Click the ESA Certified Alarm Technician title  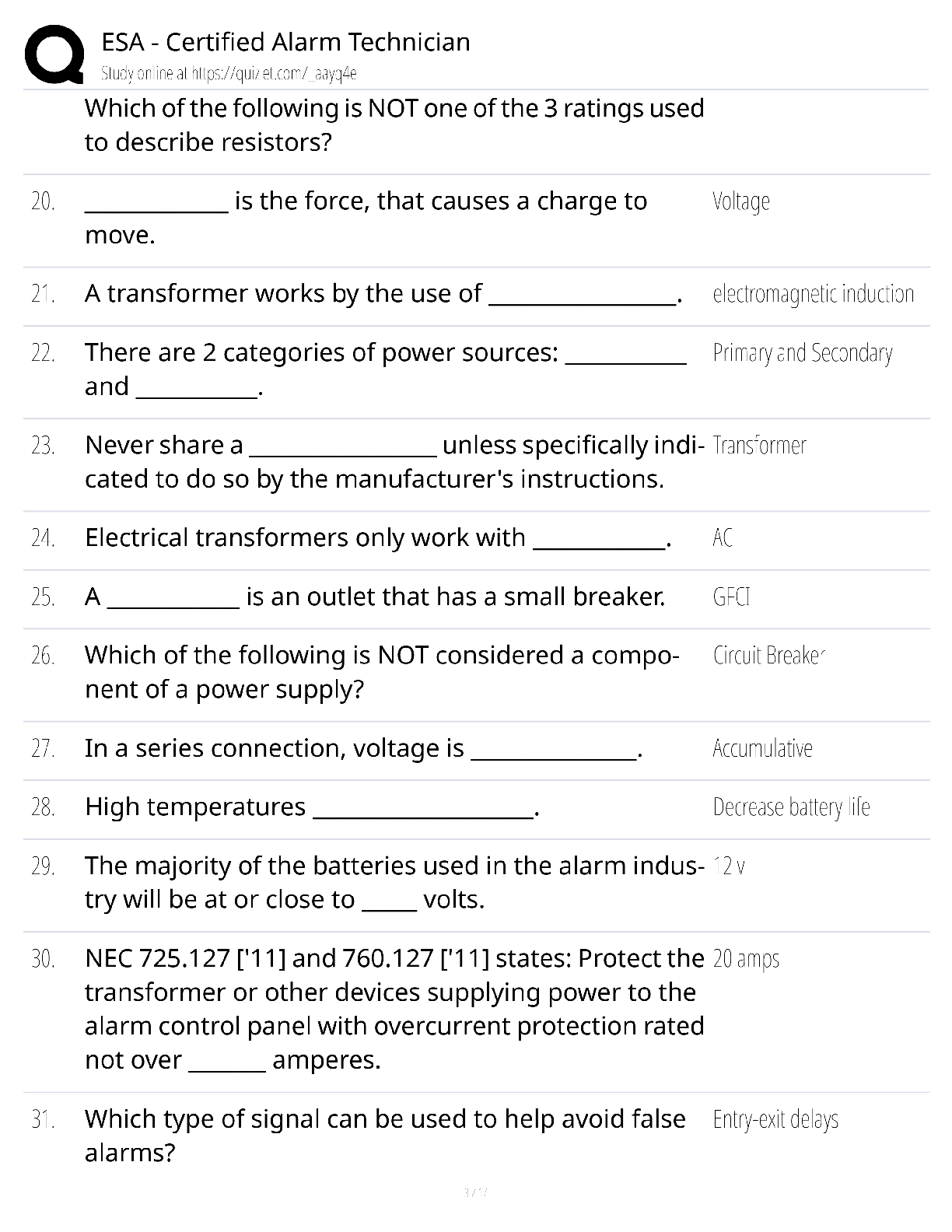tap(285, 42)
